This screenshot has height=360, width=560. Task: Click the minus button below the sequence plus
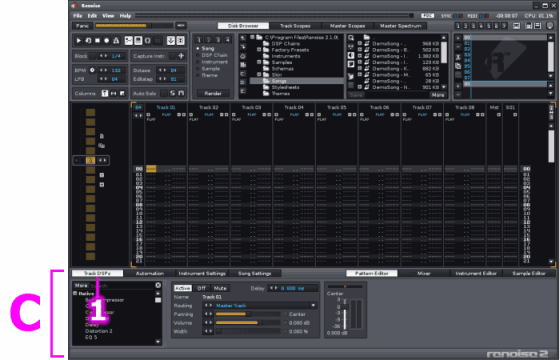459,47
